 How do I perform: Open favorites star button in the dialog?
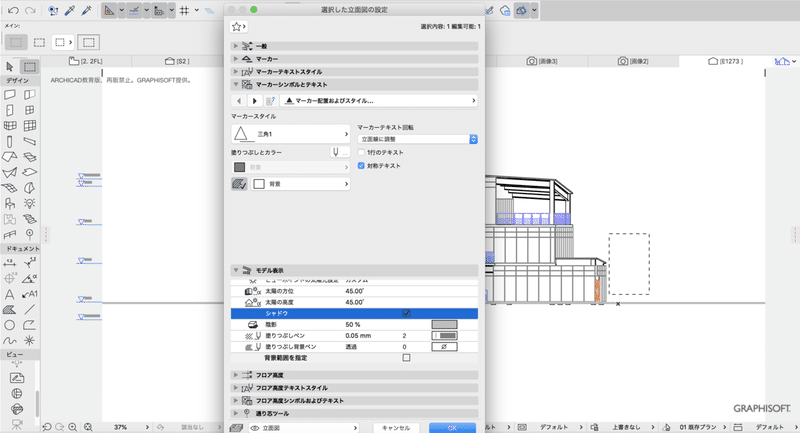[238, 27]
